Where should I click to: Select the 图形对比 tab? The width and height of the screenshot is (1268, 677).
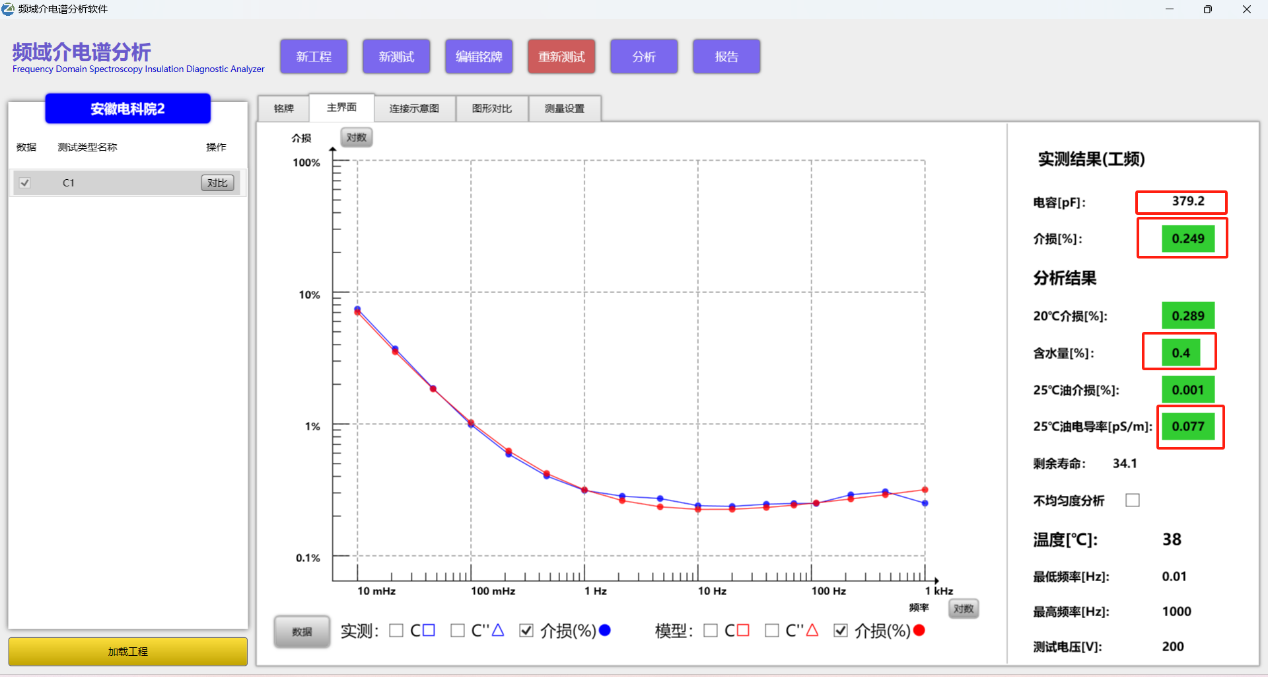tap(492, 108)
